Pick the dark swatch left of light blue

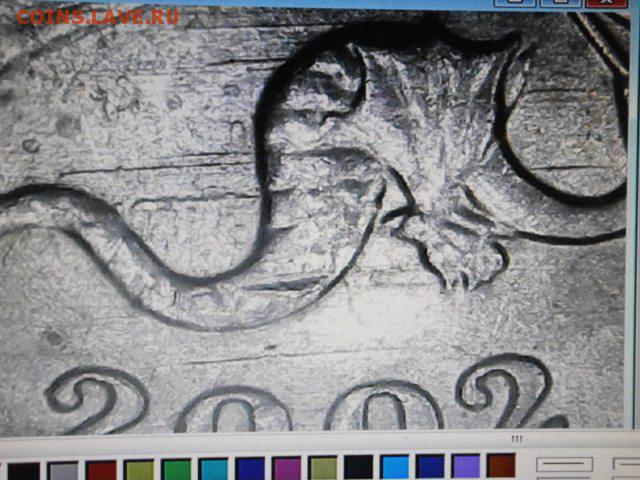point(358,467)
